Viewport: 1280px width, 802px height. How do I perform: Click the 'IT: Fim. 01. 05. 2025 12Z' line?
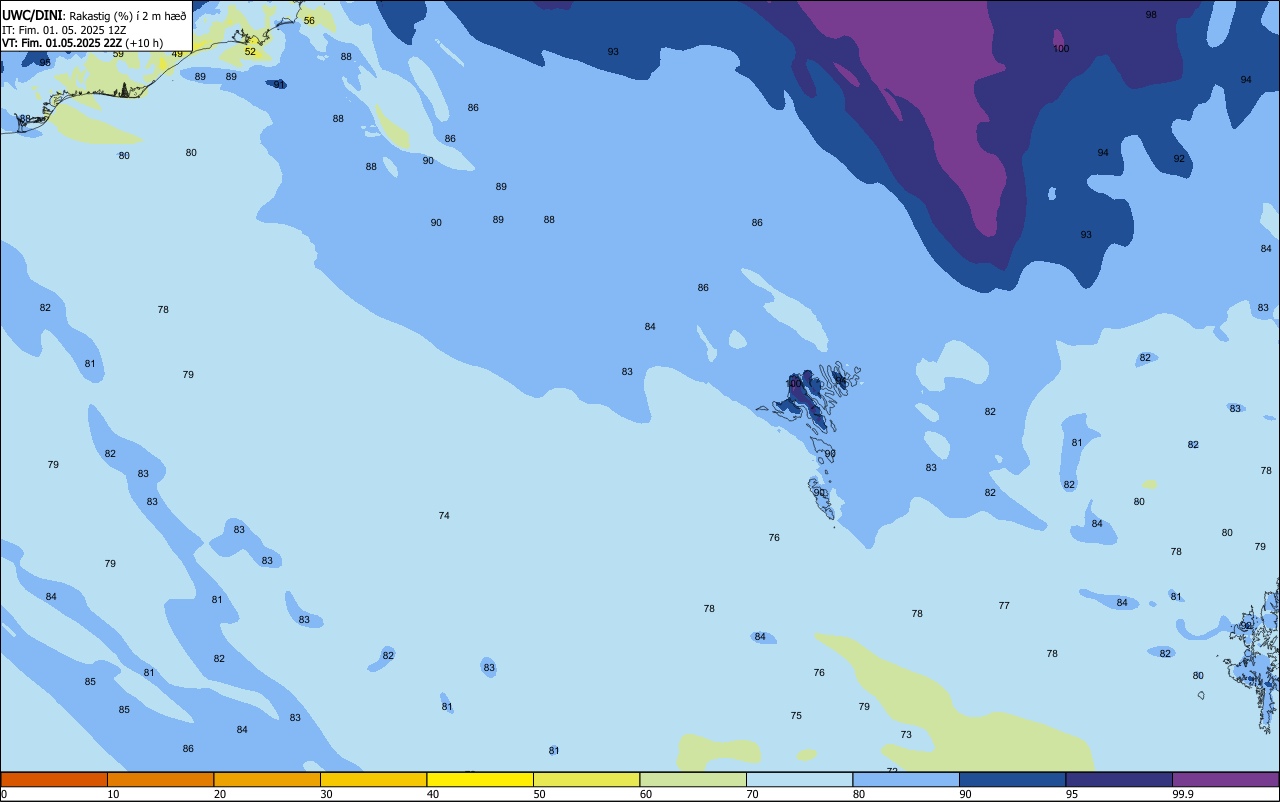[64, 29]
